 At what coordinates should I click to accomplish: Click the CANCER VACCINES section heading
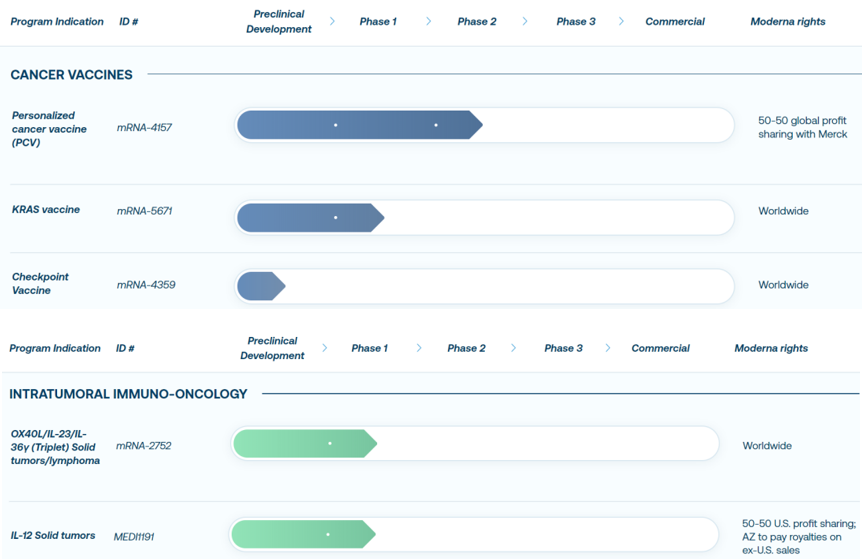71,74
